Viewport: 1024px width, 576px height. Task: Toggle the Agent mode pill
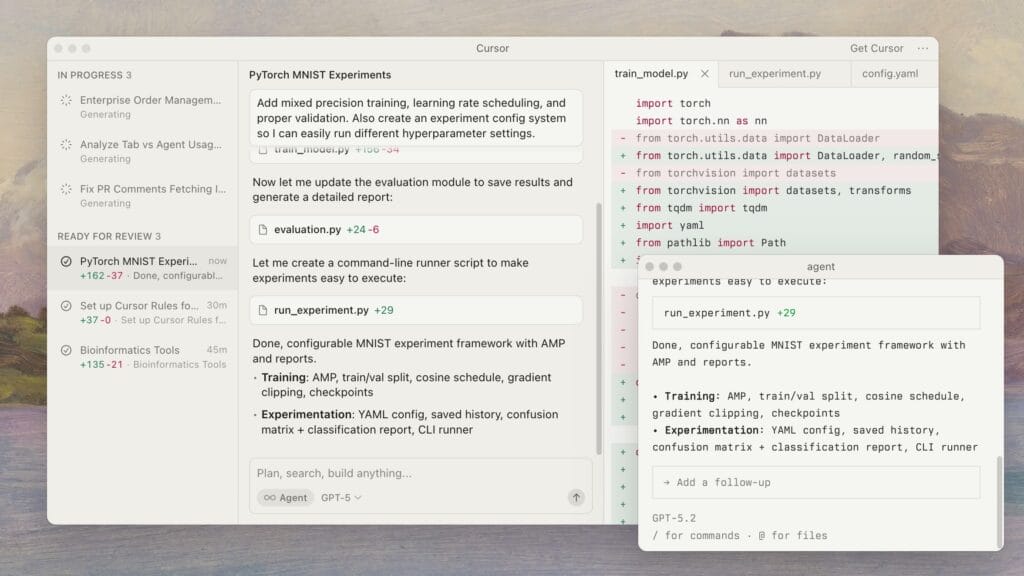coord(285,497)
